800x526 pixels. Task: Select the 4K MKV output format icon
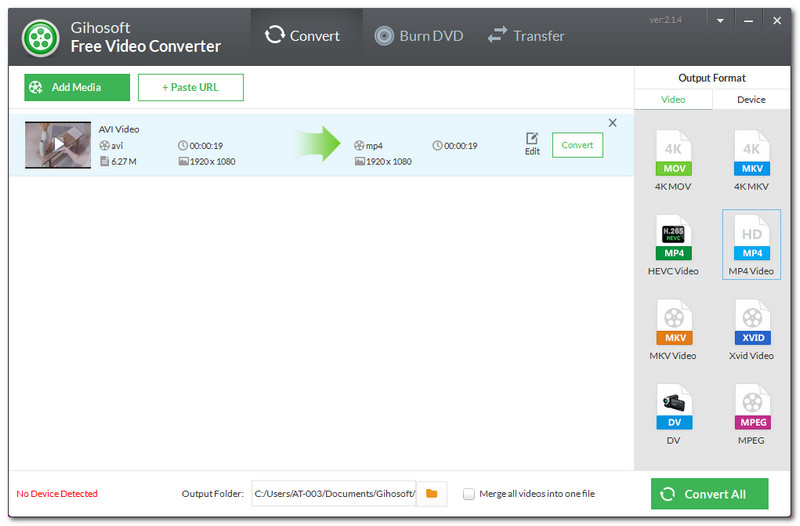pyautogui.click(x=751, y=153)
